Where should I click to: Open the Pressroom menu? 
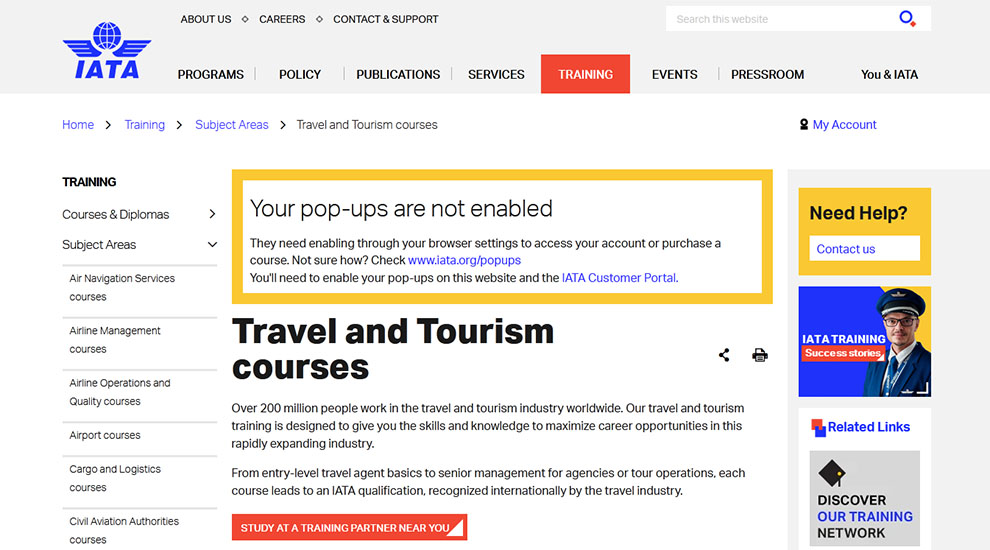[x=768, y=75]
